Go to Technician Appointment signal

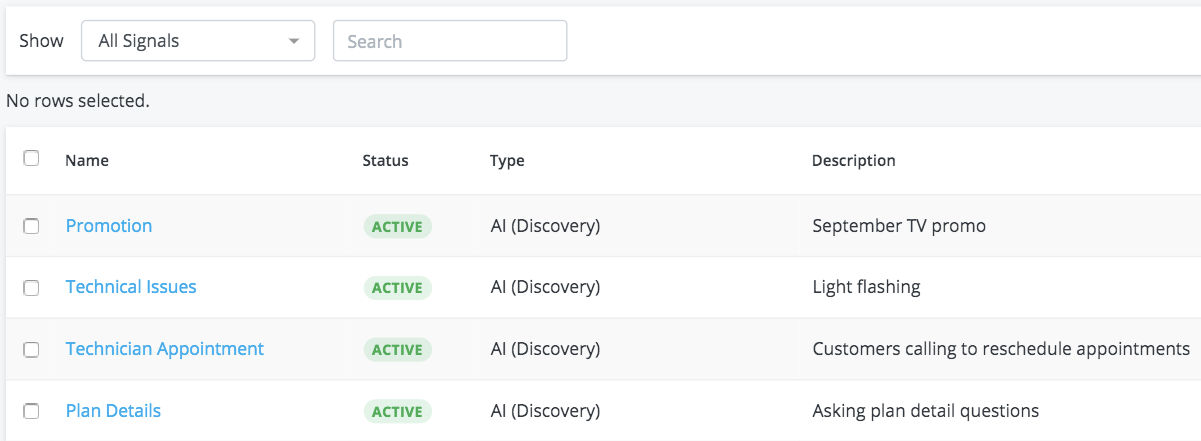165,349
